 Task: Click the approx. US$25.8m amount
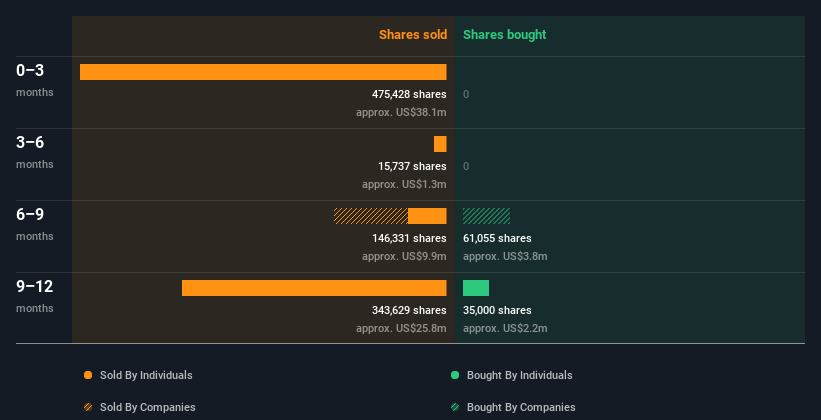(x=401, y=328)
